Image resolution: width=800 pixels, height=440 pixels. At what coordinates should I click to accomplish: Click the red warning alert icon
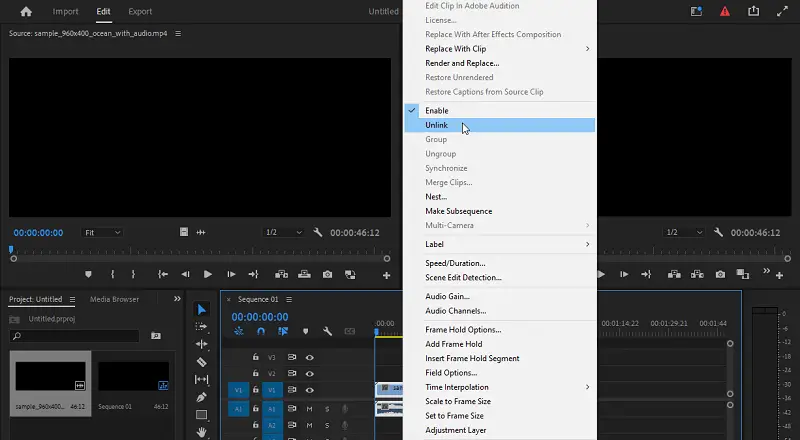click(x=725, y=11)
